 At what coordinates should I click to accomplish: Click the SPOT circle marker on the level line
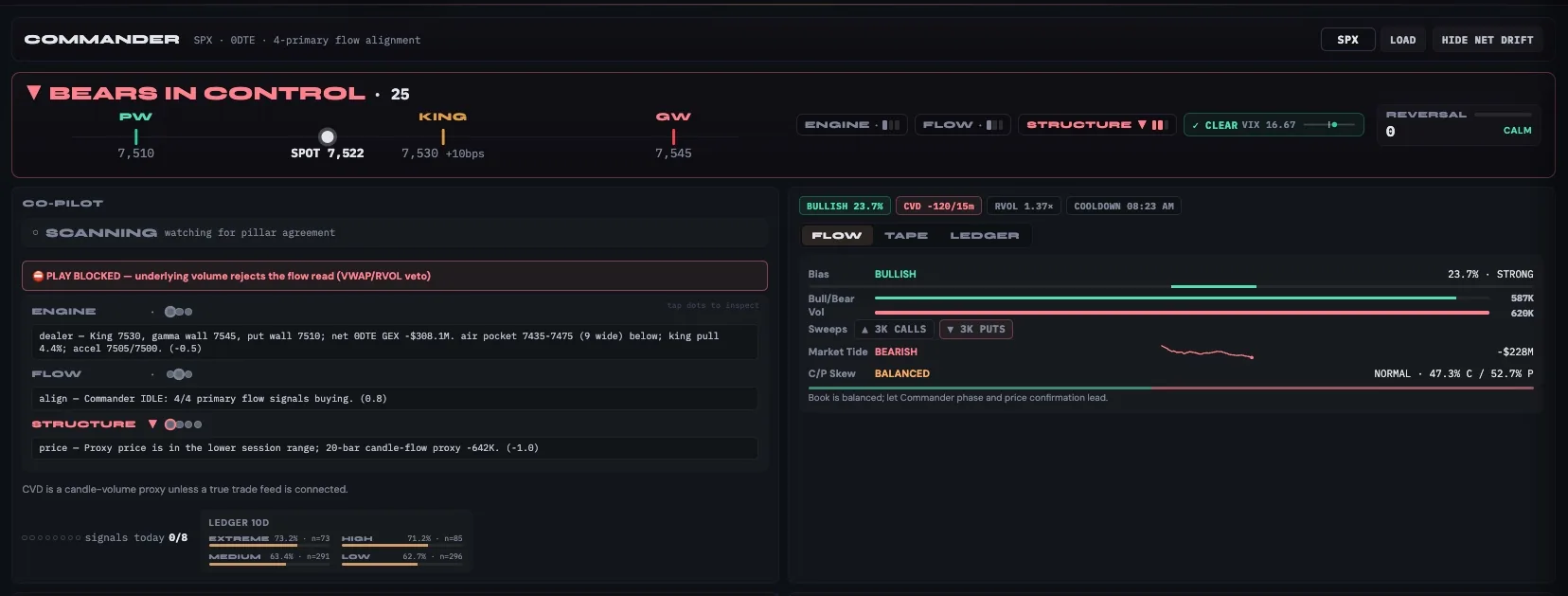click(328, 136)
